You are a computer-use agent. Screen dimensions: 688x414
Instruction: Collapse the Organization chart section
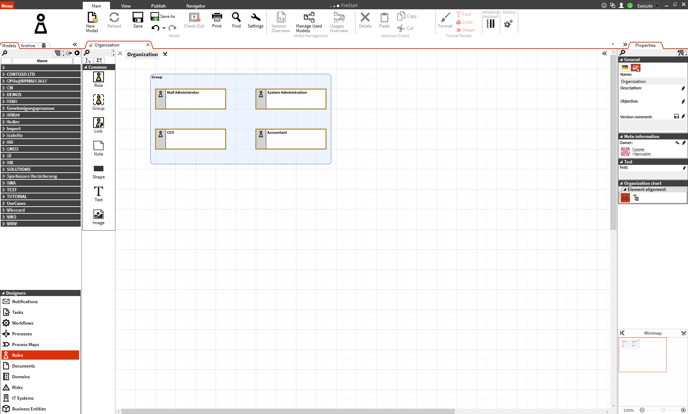pyautogui.click(x=621, y=183)
